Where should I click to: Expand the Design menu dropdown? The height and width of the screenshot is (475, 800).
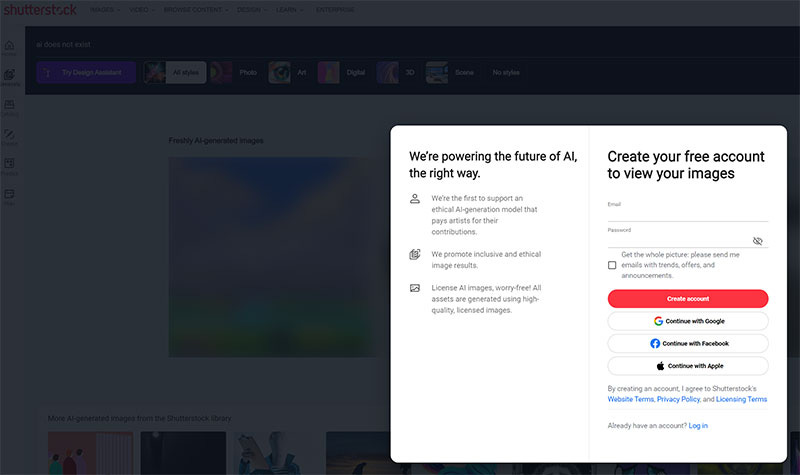[252, 10]
